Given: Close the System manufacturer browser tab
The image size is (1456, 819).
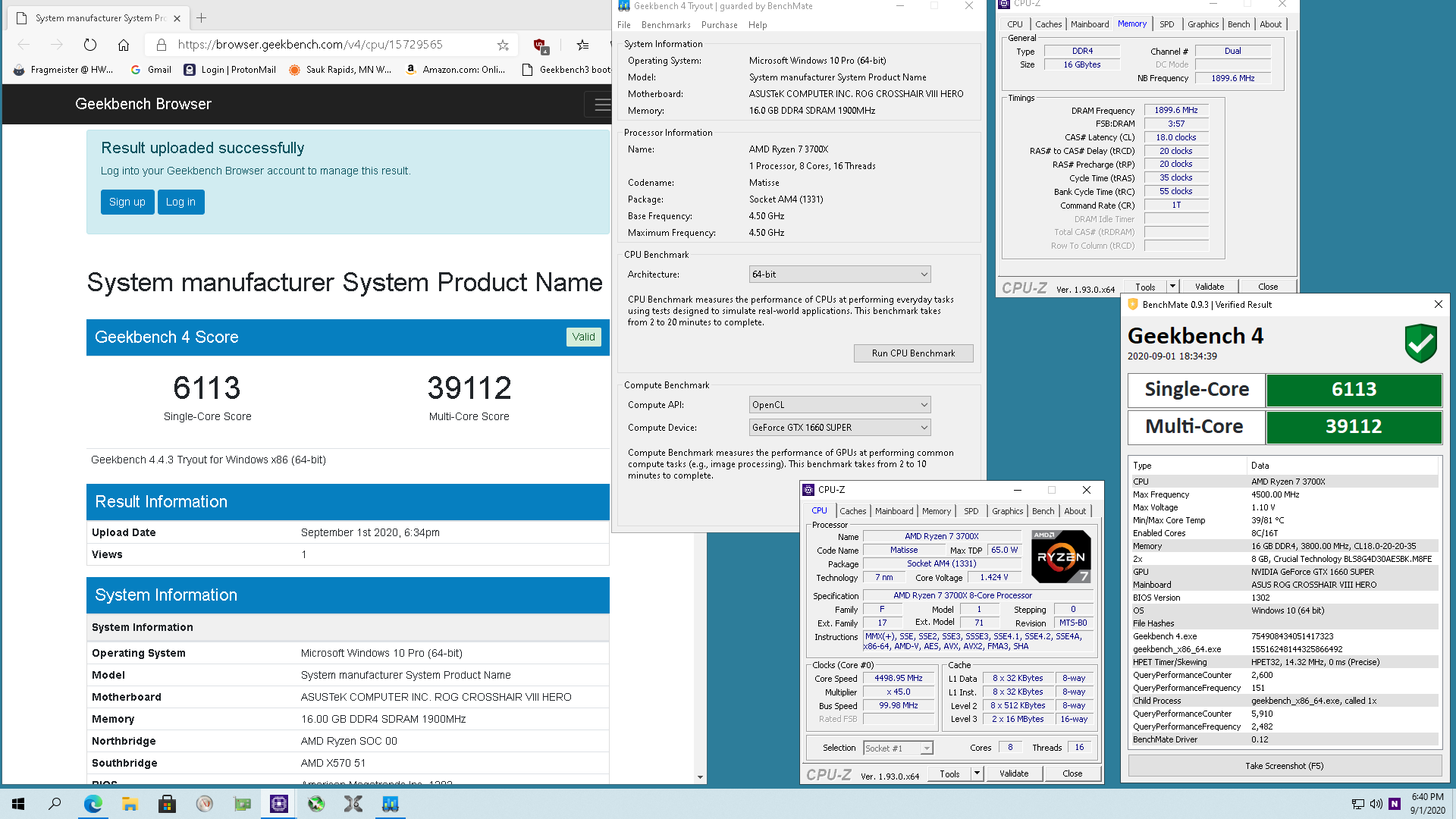Looking at the screenshot, I should pos(177,18).
